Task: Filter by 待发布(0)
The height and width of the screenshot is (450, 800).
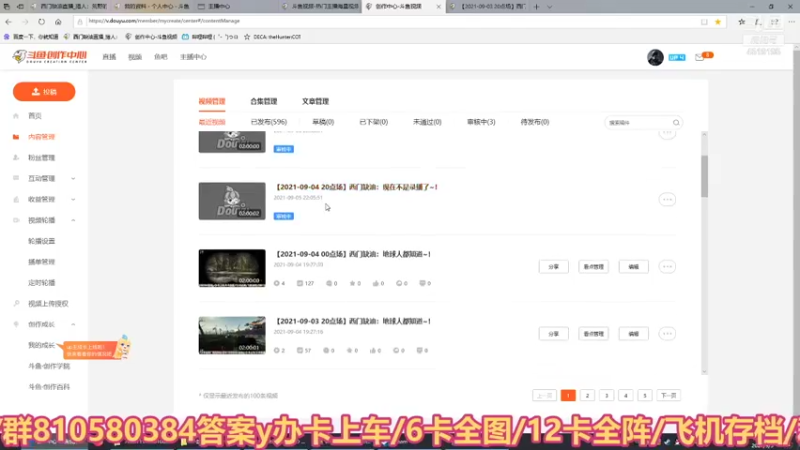Action: 535,122
